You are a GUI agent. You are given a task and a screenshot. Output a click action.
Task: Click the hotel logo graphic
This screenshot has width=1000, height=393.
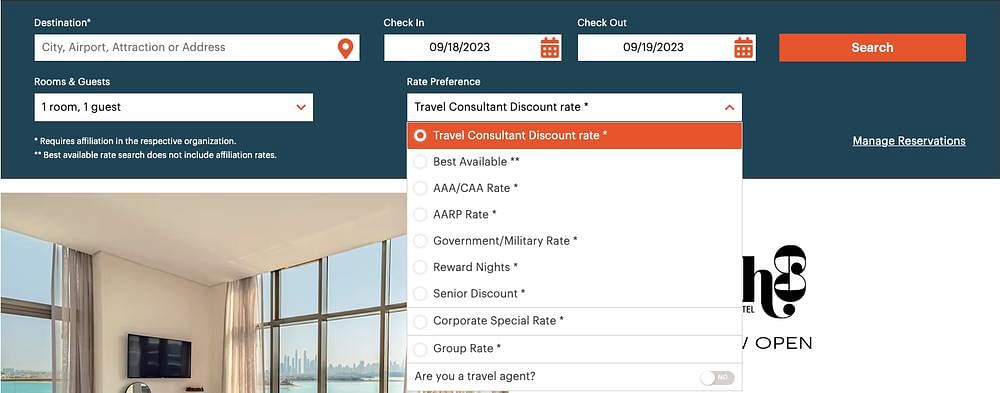(775, 281)
